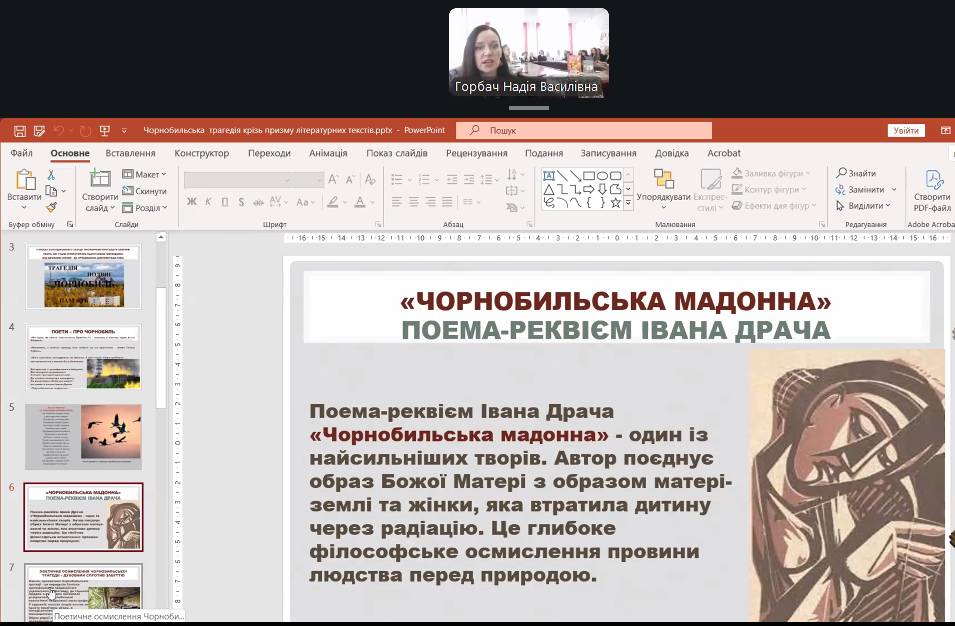The height and width of the screenshot is (626, 955).
Task: Select the Format Painter brush icon
Action: [x=51, y=207]
